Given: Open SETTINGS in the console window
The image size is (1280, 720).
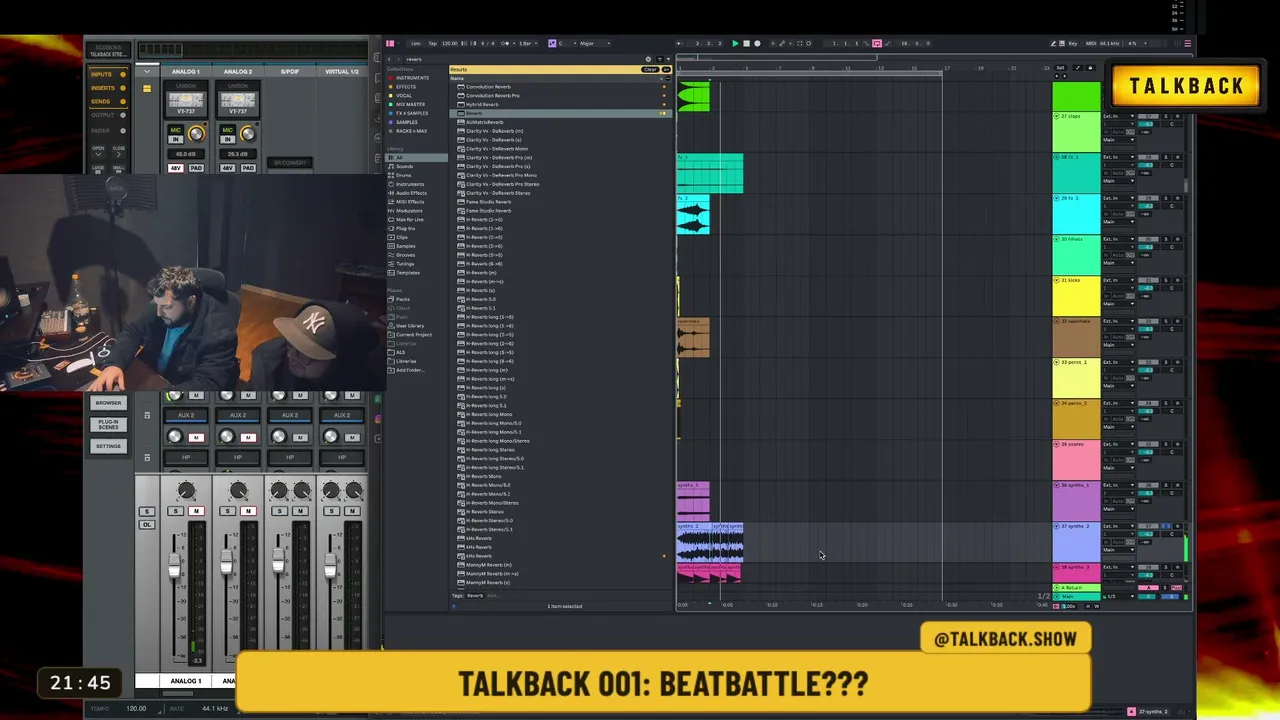Looking at the screenshot, I should tap(108, 446).
